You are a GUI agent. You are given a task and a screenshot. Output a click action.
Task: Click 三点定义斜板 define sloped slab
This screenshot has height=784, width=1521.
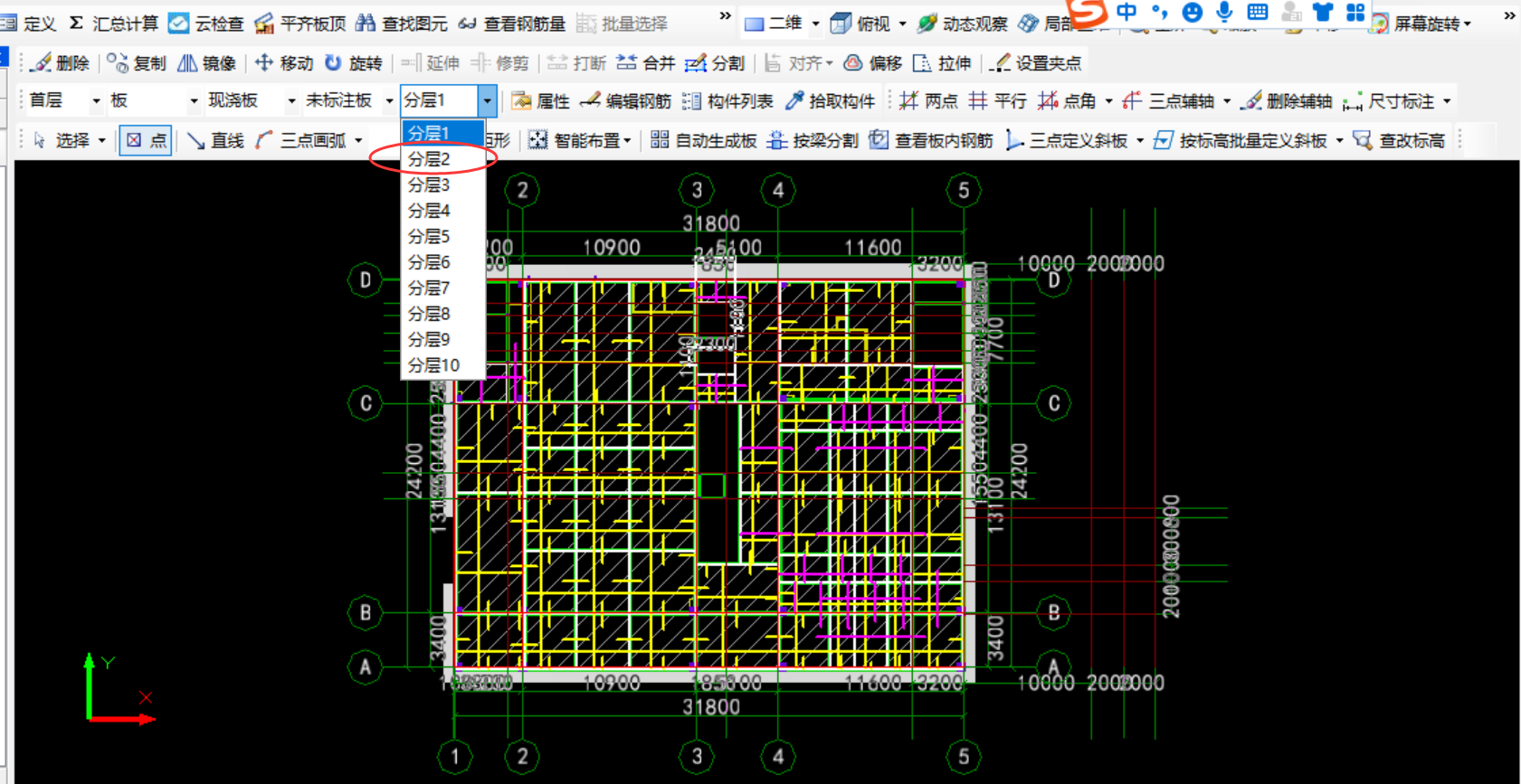click(1066, 140)
